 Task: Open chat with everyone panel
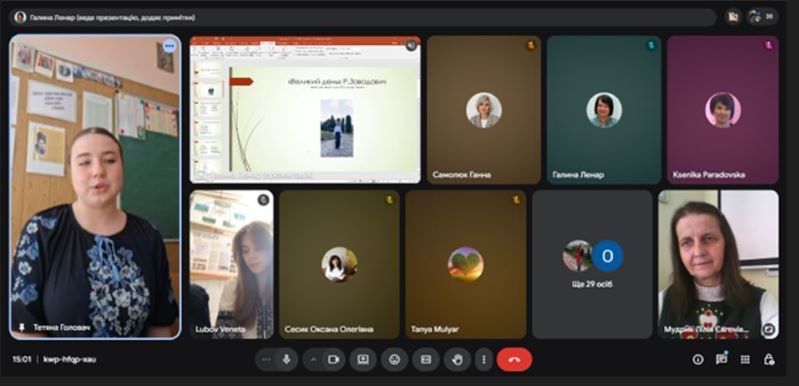(x=721, y=360)
